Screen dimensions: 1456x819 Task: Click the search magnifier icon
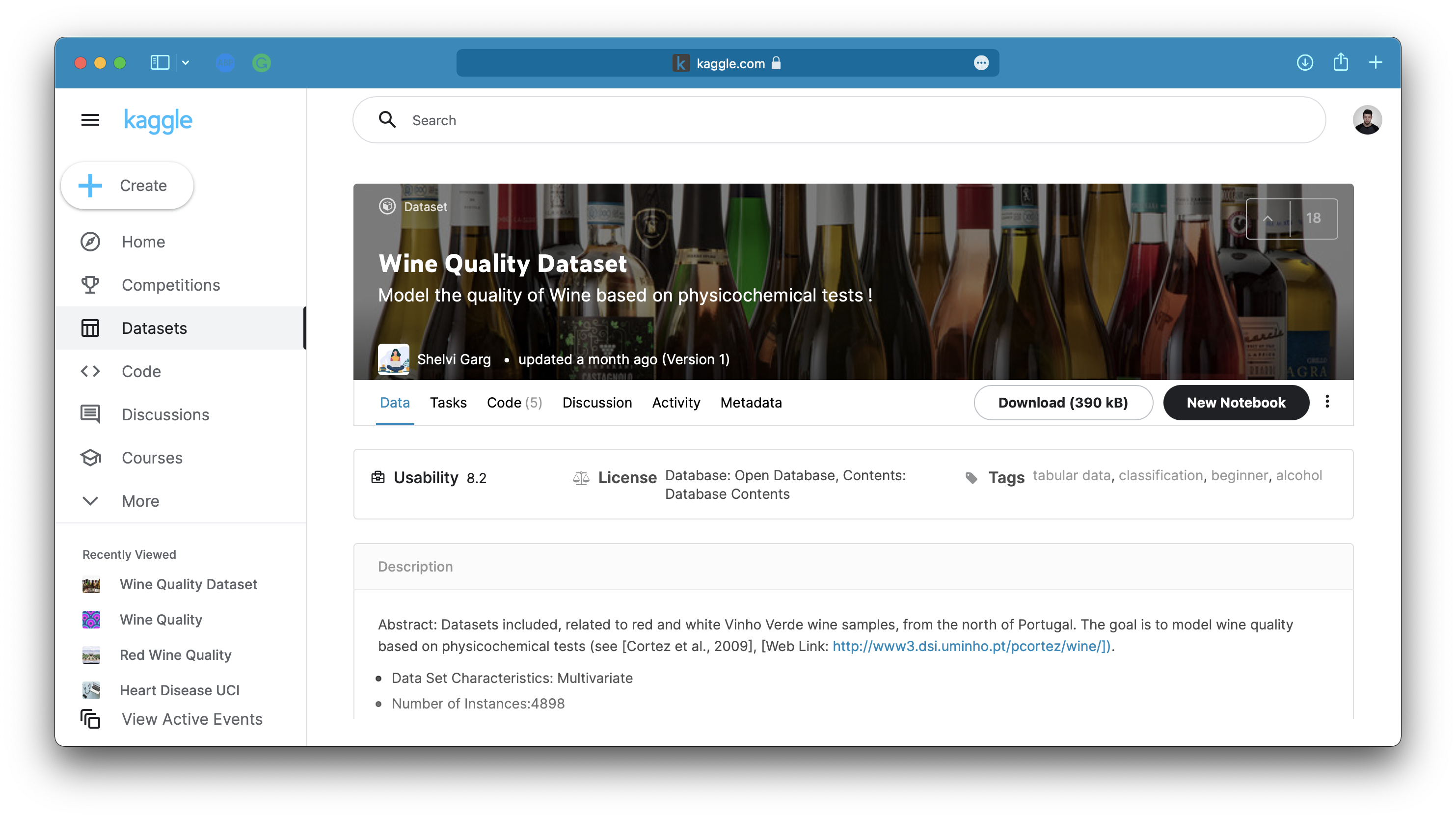coord(388,120)
